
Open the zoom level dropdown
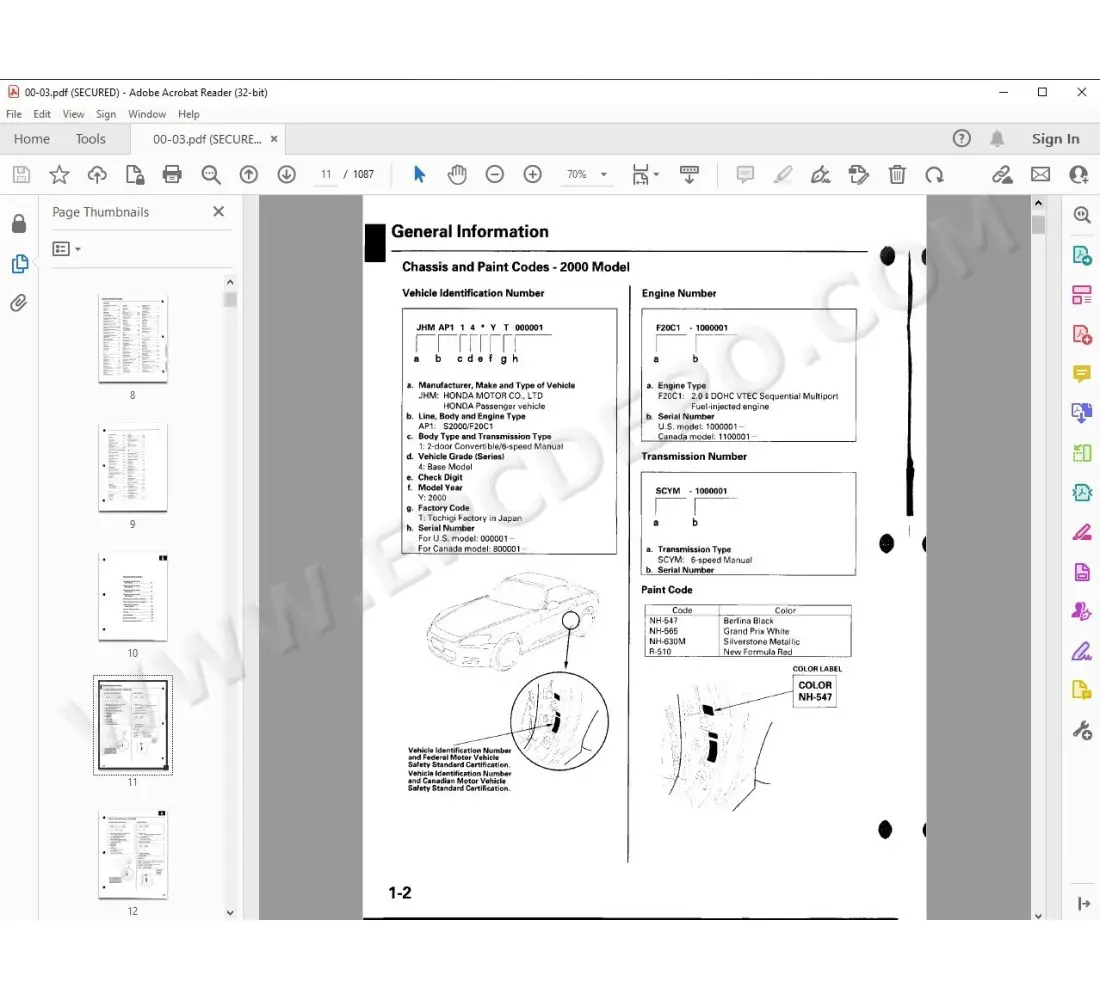point(602,174)
